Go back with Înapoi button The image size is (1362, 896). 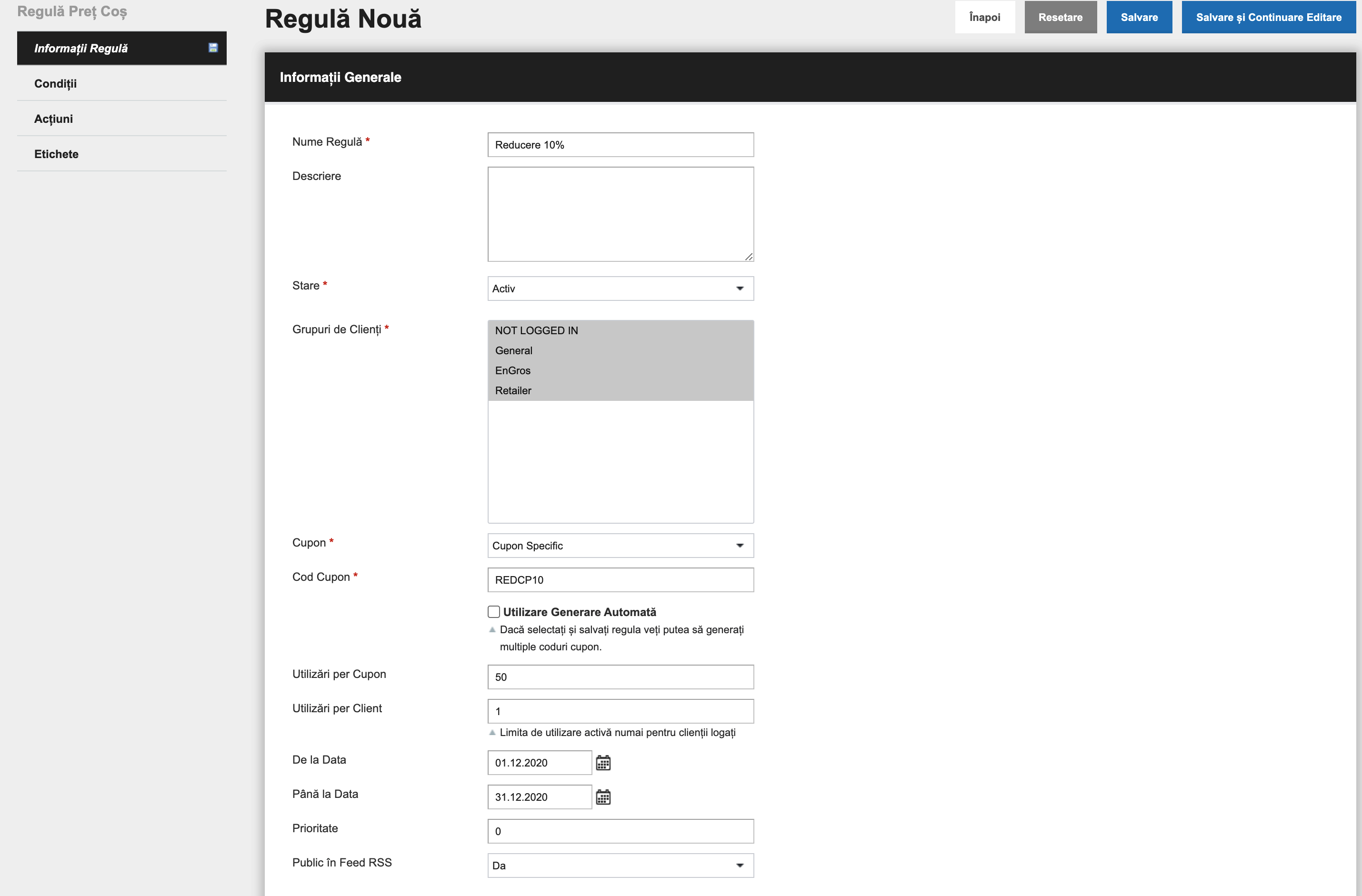[985, 17]
